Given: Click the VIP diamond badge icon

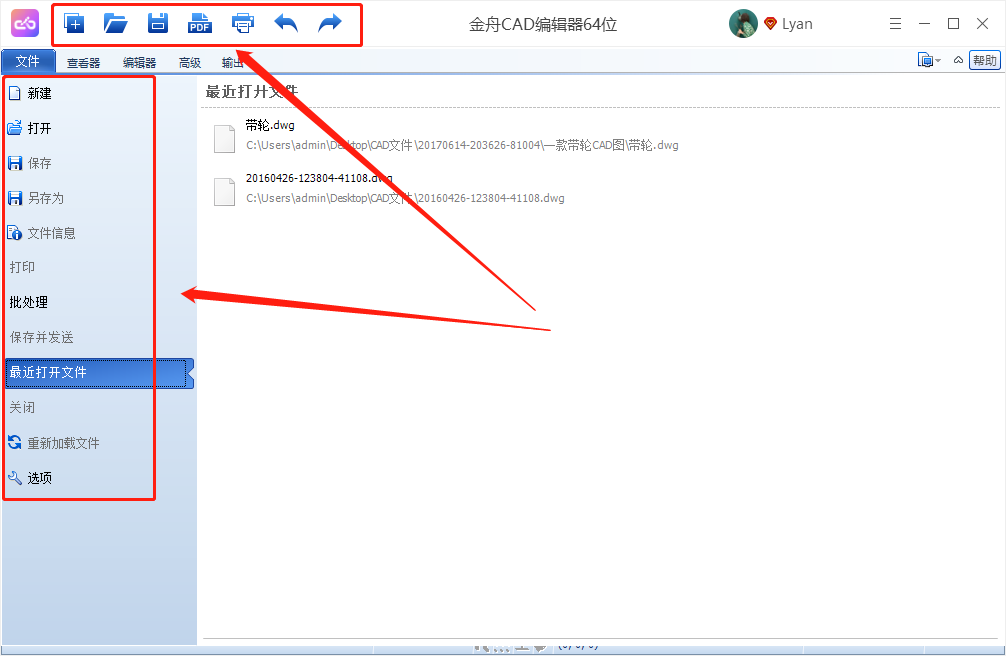Looking at the screenshot, I should 771,24.
